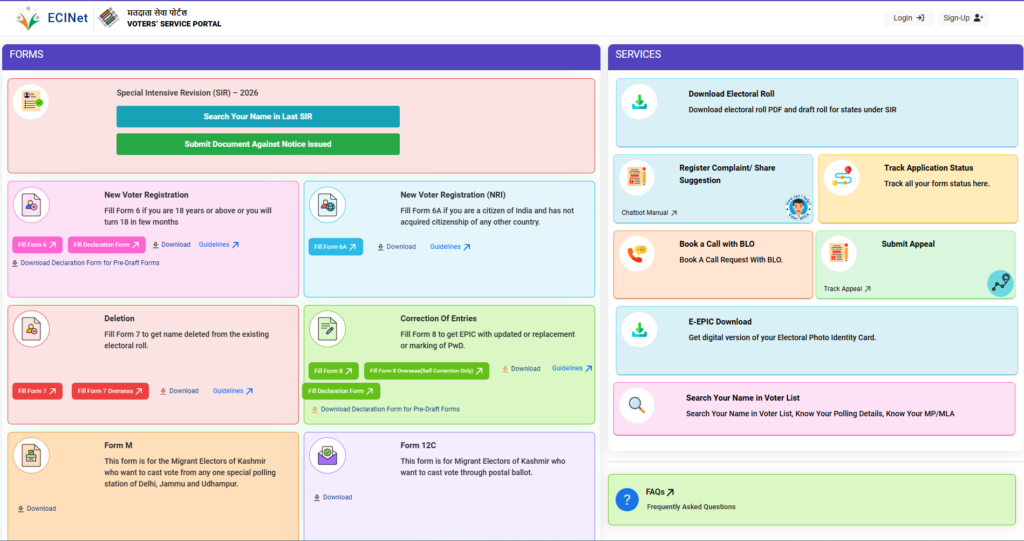Open Fill Form 6 button
Viewport: 1024px width, 541px height.
(37, 245)
